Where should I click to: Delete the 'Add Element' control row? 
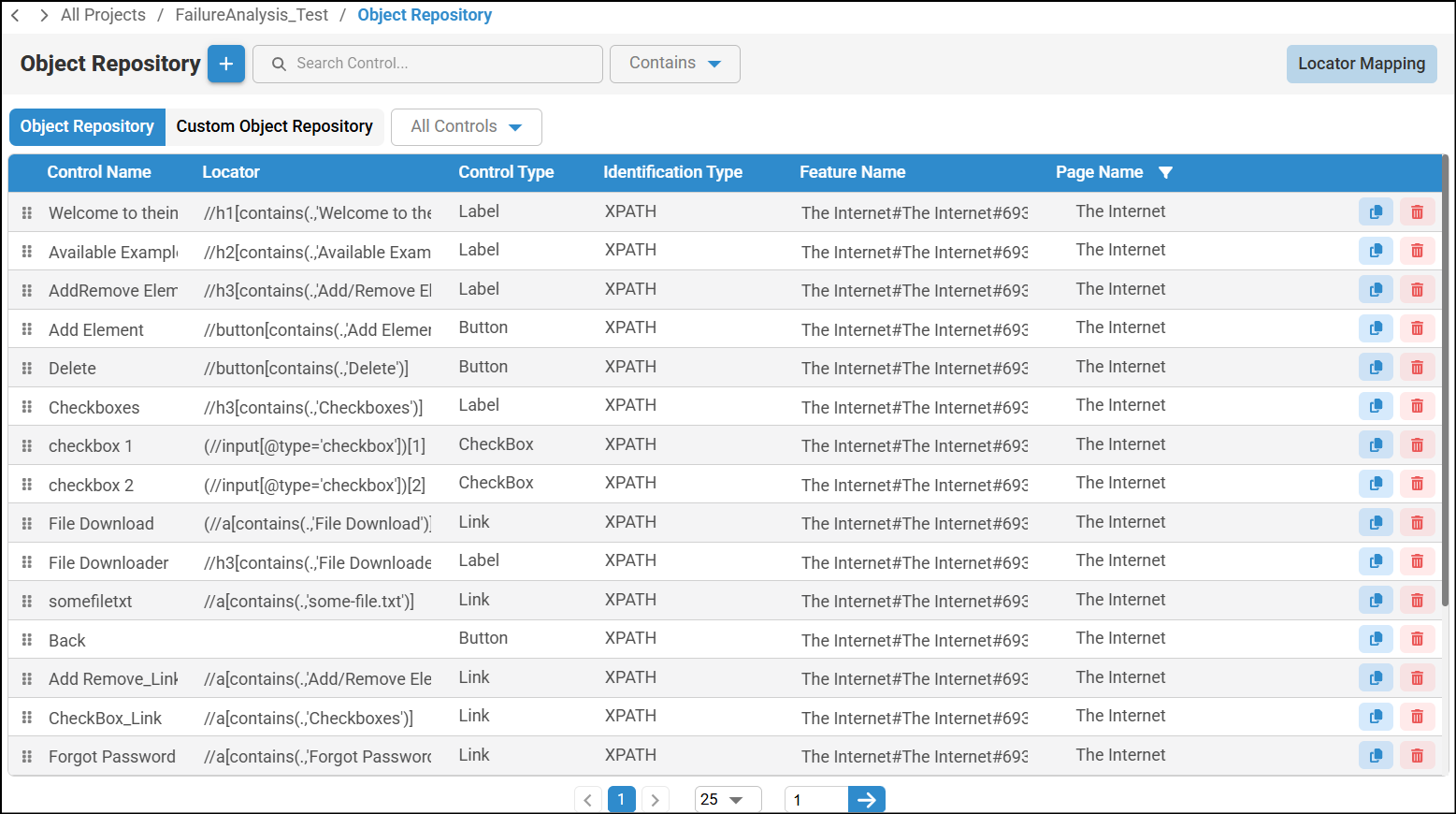[1417, 328]
